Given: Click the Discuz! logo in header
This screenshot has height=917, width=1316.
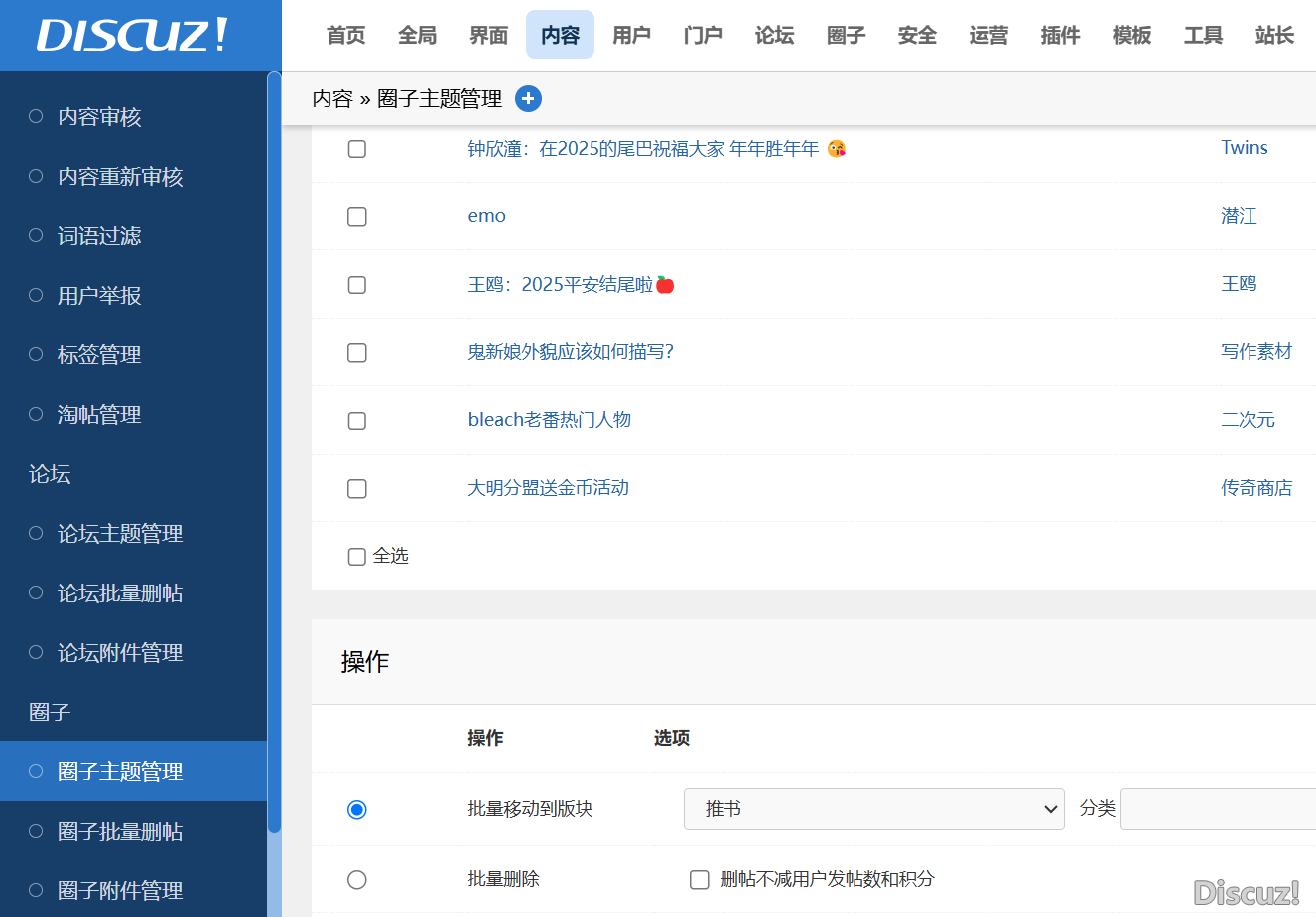Looking at the screenshot, I should point(133,36).
